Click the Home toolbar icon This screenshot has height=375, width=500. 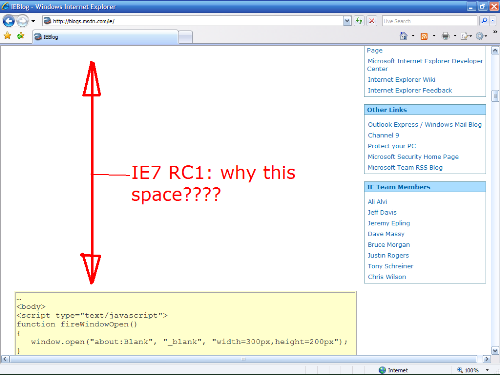coord(404,36)
